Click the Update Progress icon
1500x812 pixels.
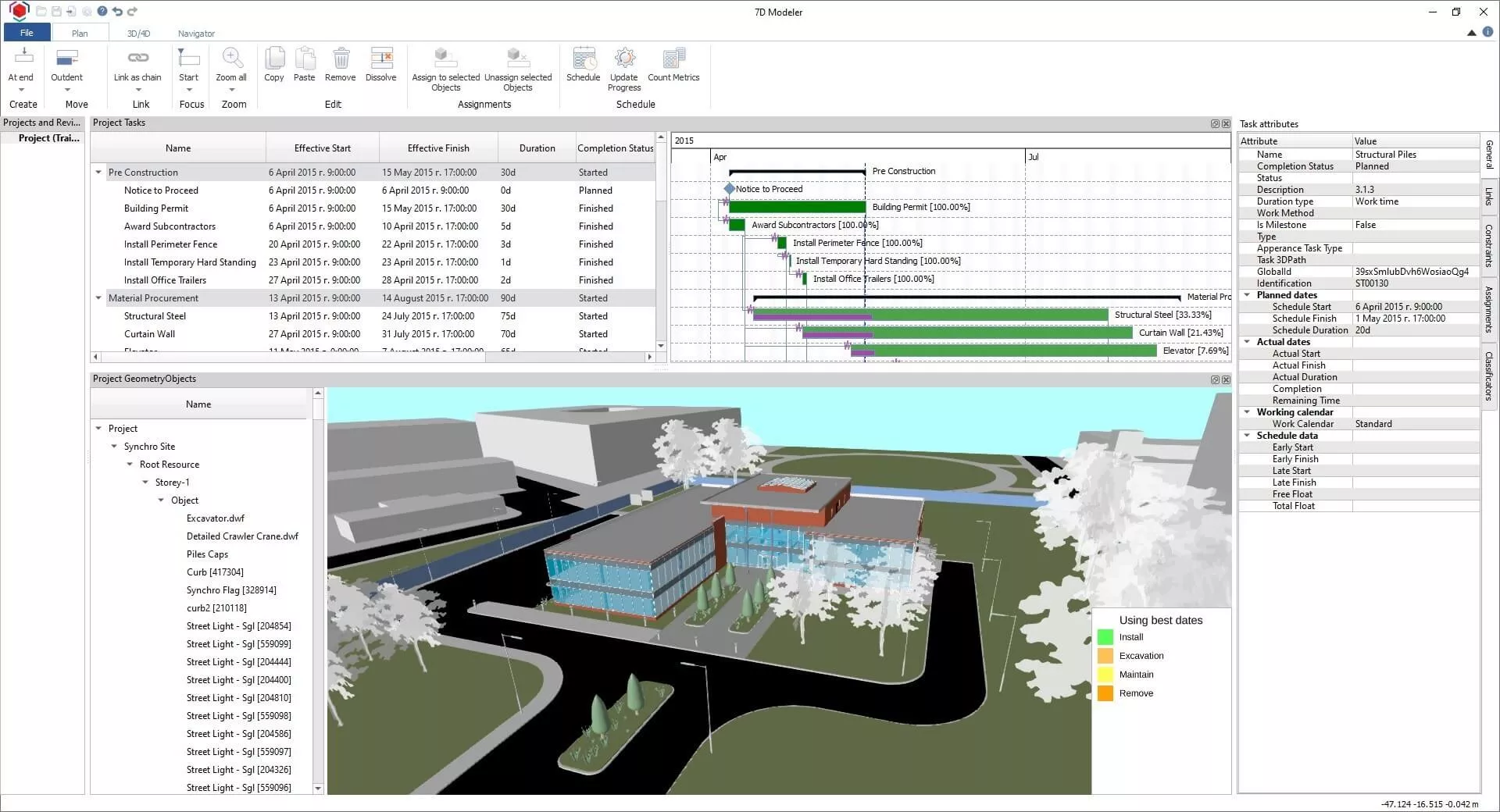(623, 59)
